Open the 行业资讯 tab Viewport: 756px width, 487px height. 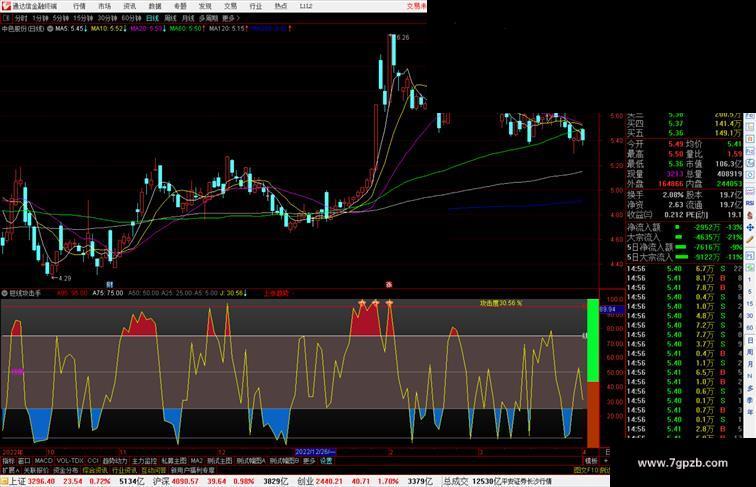coord(124,470)
